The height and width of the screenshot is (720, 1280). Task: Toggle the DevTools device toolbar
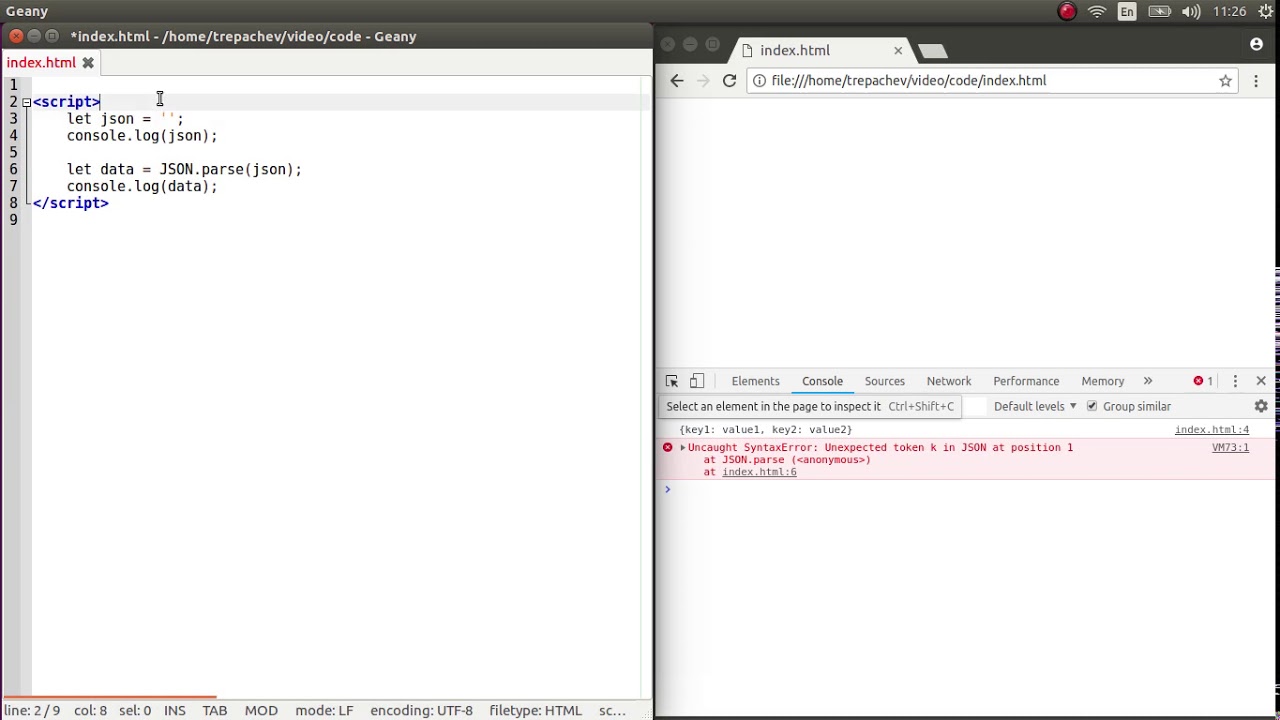[x=697, y=381]
